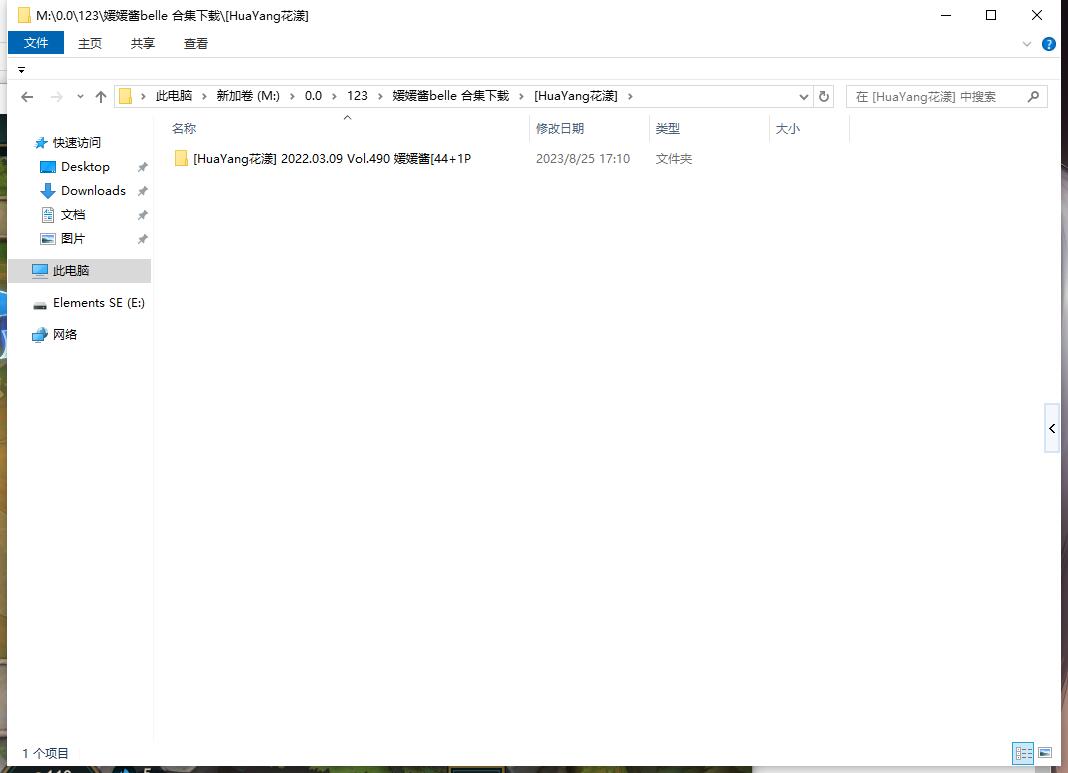Open address bar history dropdown
The width and height of the screenshot is (1068, 773).
click(804, 97)
